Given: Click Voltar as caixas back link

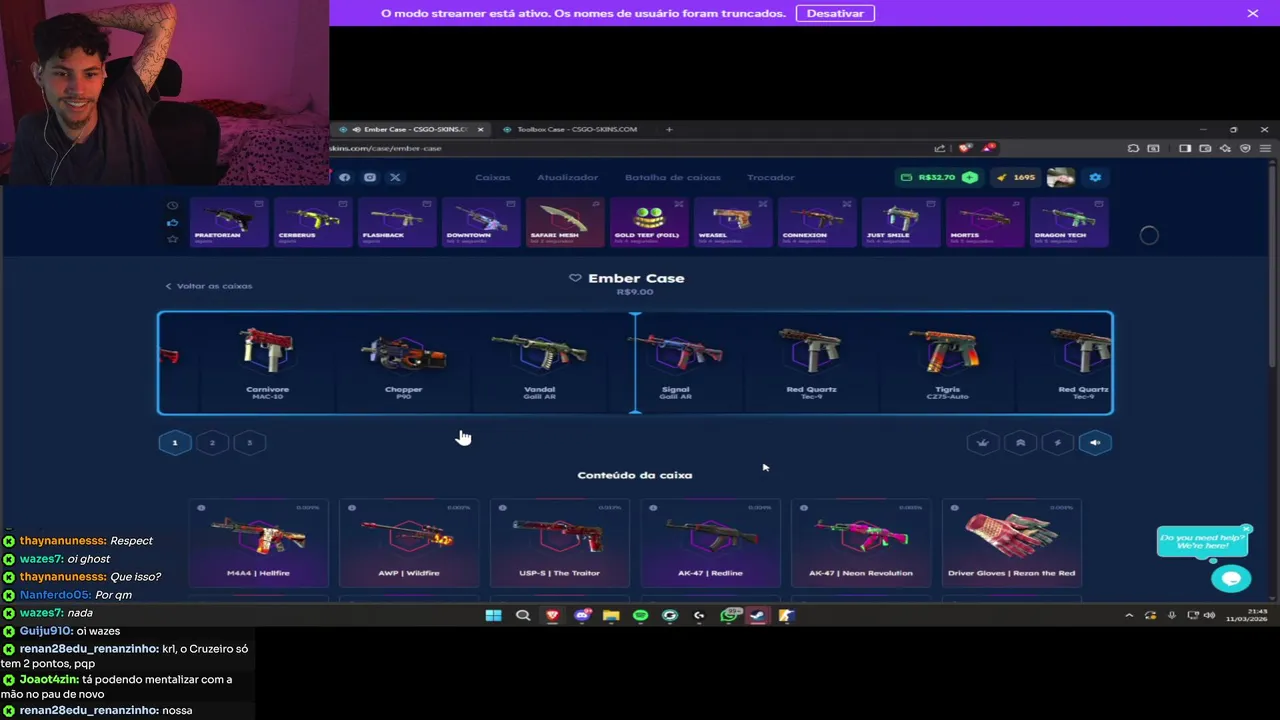Looking at the screenshot, I should (x=209, y=286).
